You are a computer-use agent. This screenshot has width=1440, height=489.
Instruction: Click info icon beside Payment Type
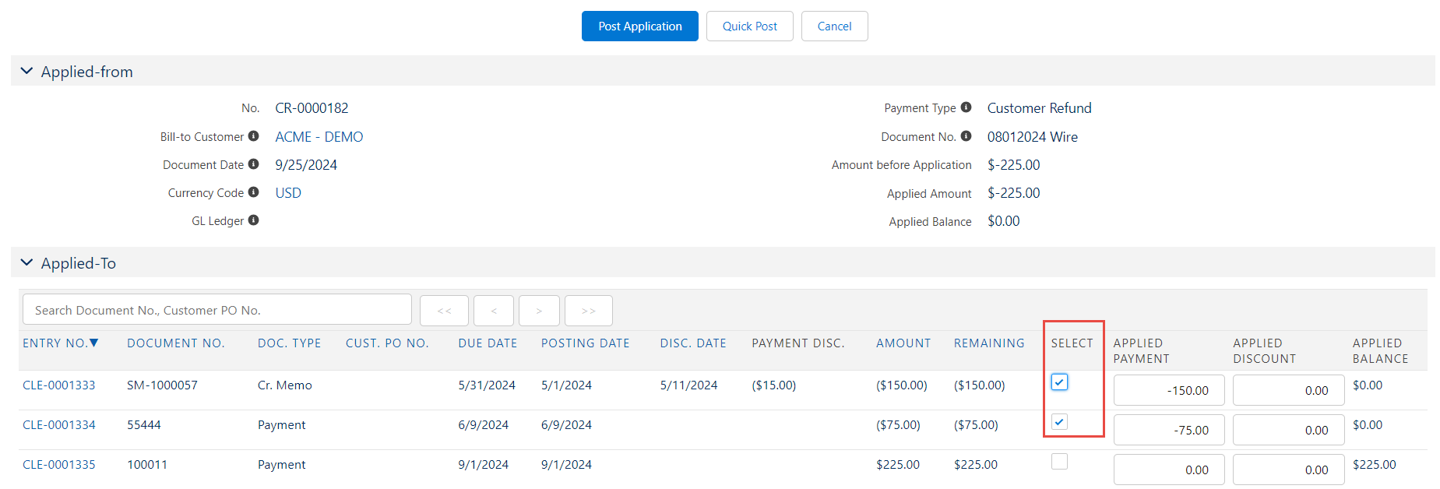point(966,107)
